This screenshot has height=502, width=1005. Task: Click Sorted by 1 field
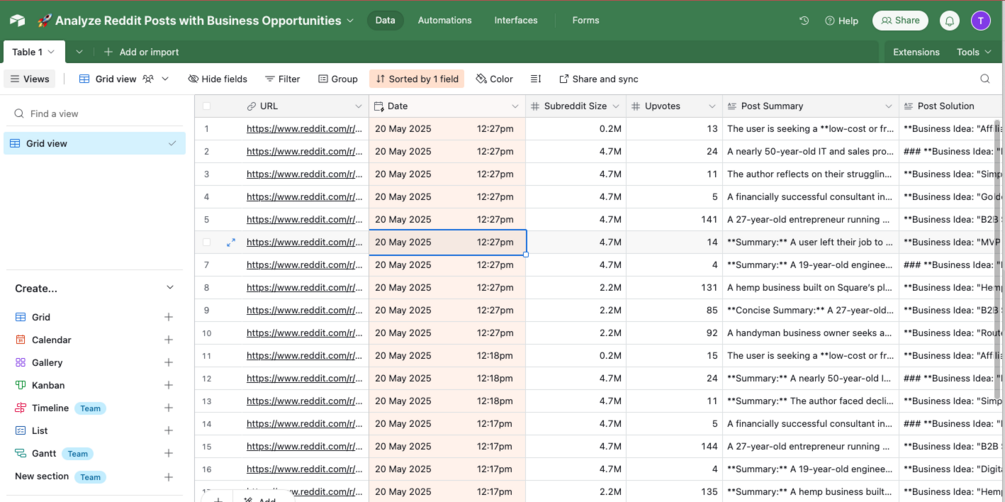417,79
